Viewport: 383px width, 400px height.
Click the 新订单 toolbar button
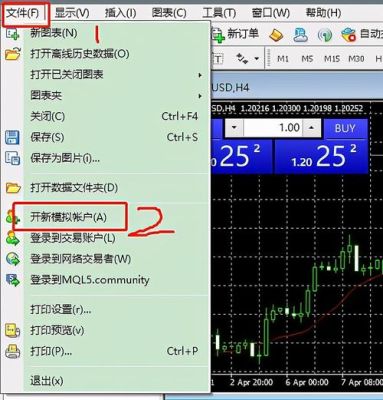coord(236,34)
